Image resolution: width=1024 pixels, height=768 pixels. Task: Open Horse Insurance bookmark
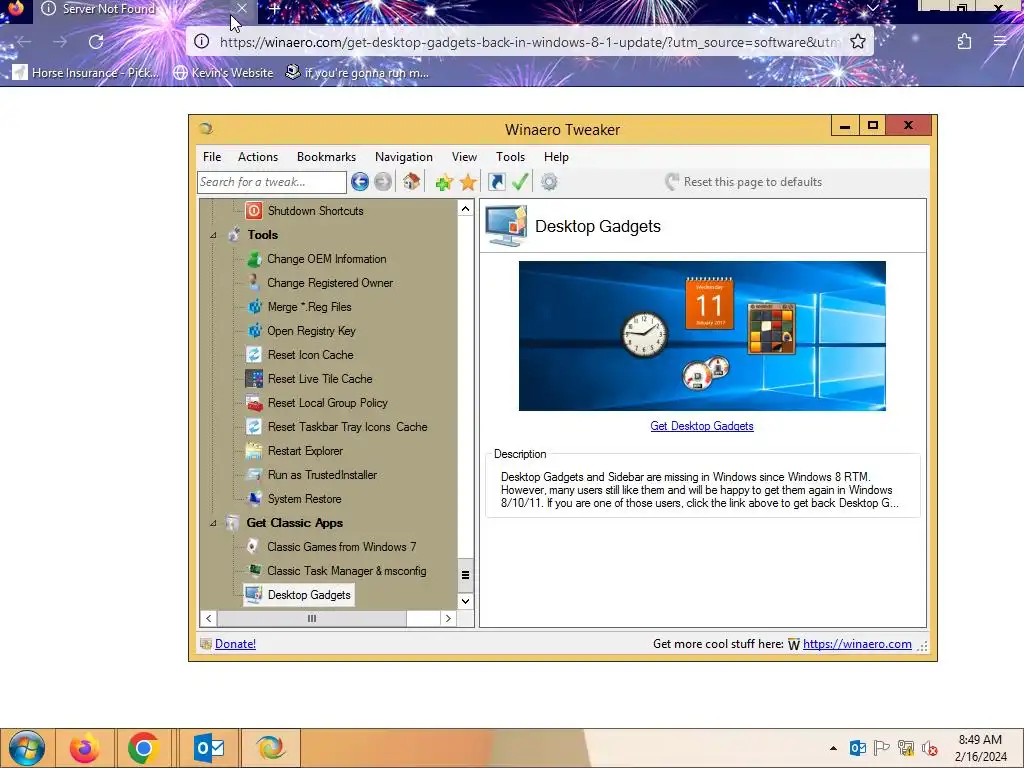coord(85,72)
